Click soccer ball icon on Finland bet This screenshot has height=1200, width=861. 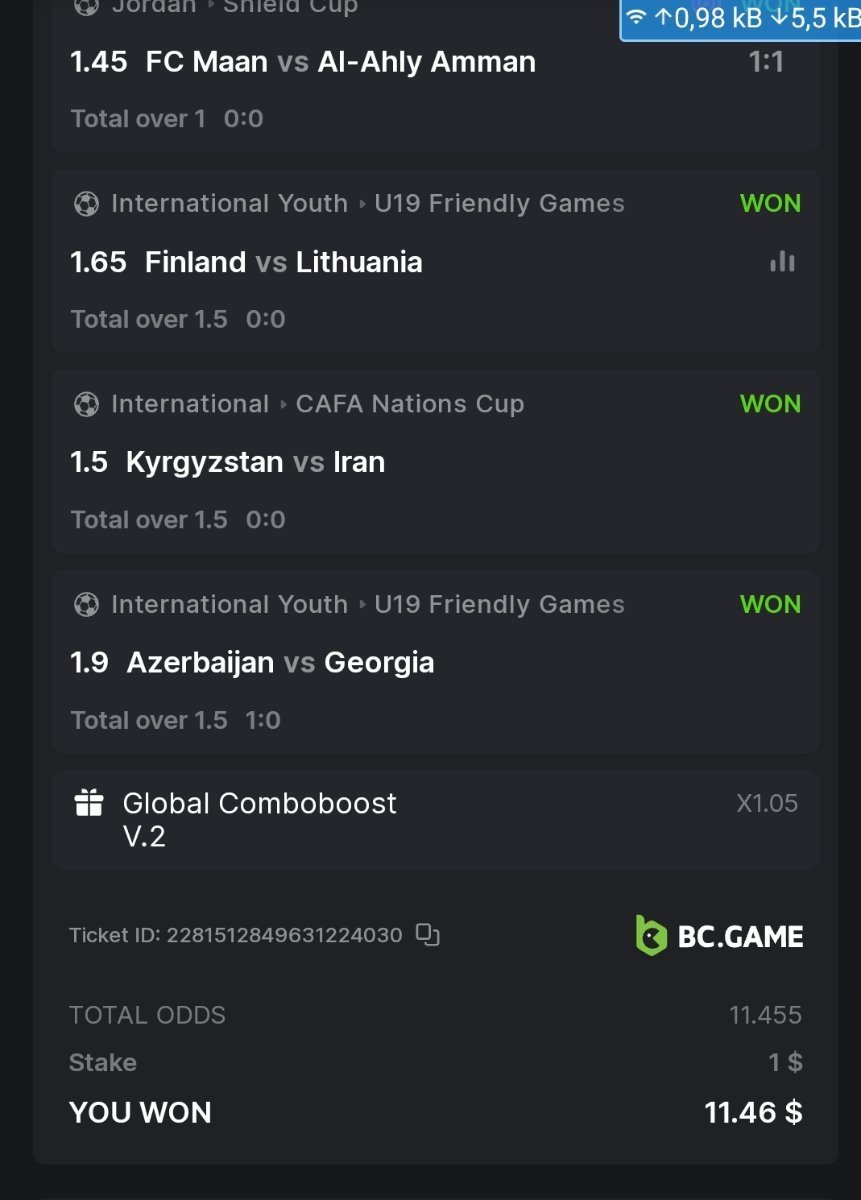pyautogui.click(x=87, y=204)
